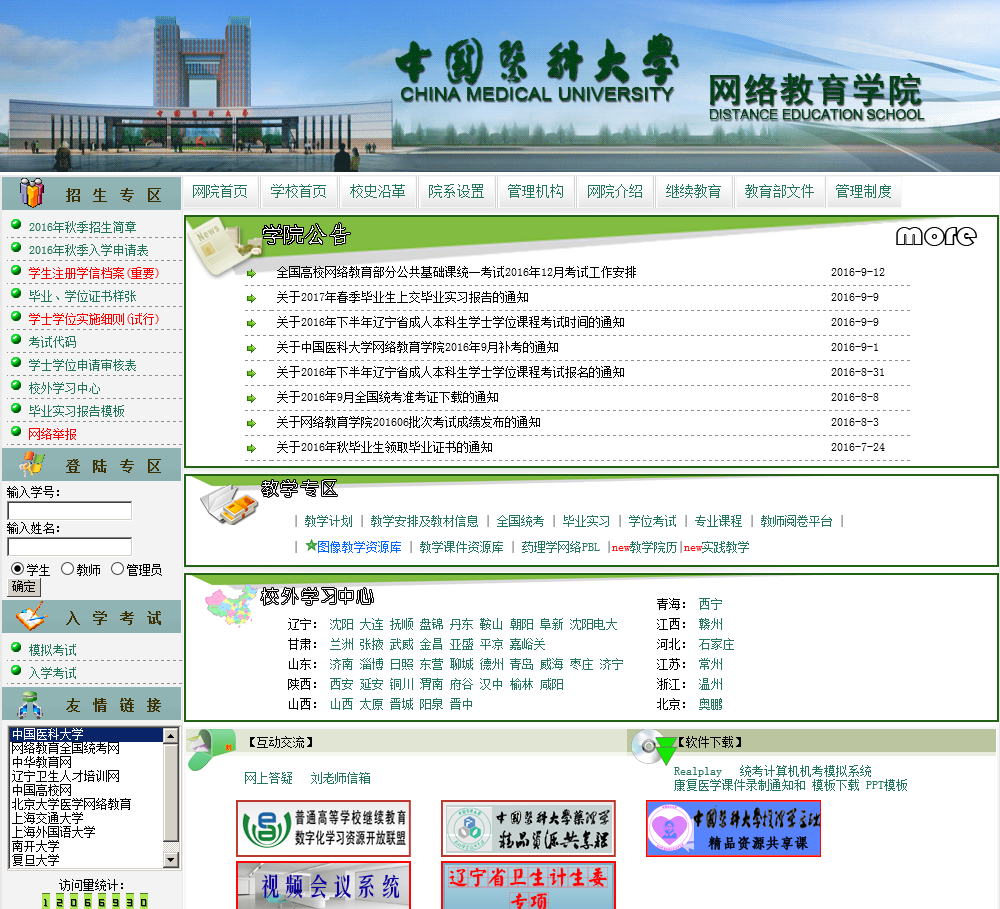Pick 上海交通大学 in the links list
The image size is (1000, 909).
click(48, 818)
